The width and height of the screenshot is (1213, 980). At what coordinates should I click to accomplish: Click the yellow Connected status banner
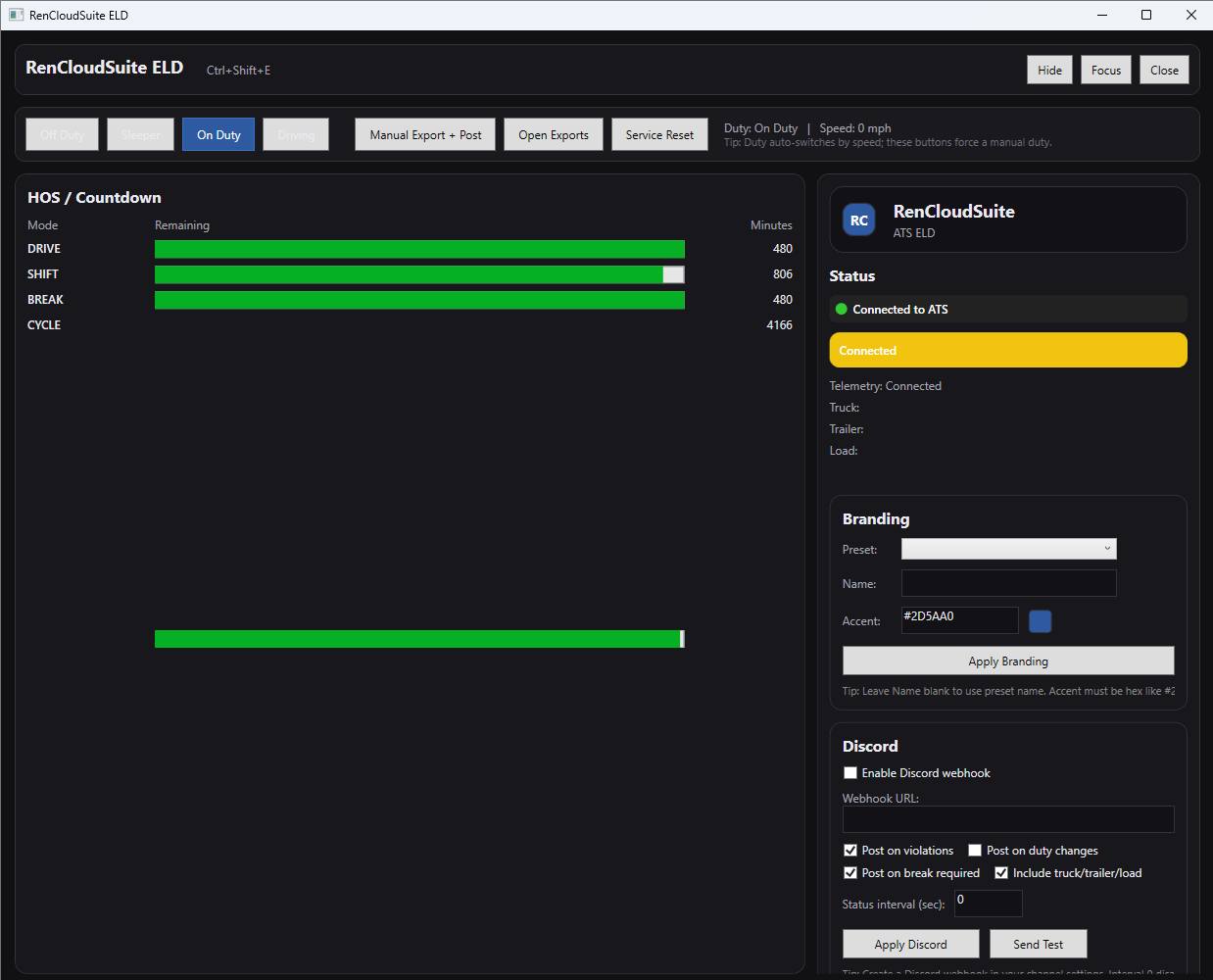[x=1008, y=350]
